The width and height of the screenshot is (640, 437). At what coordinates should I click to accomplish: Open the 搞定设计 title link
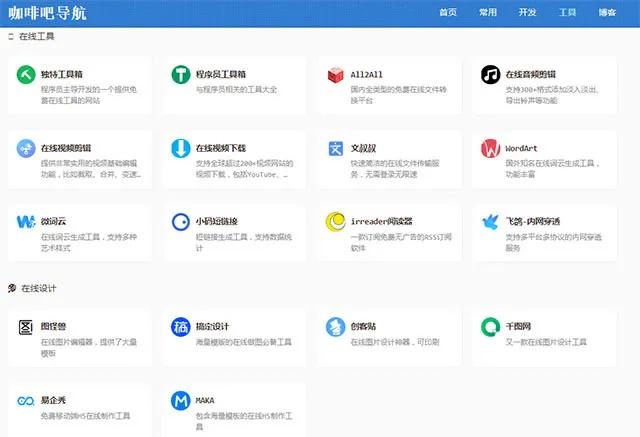coord(212,326)
